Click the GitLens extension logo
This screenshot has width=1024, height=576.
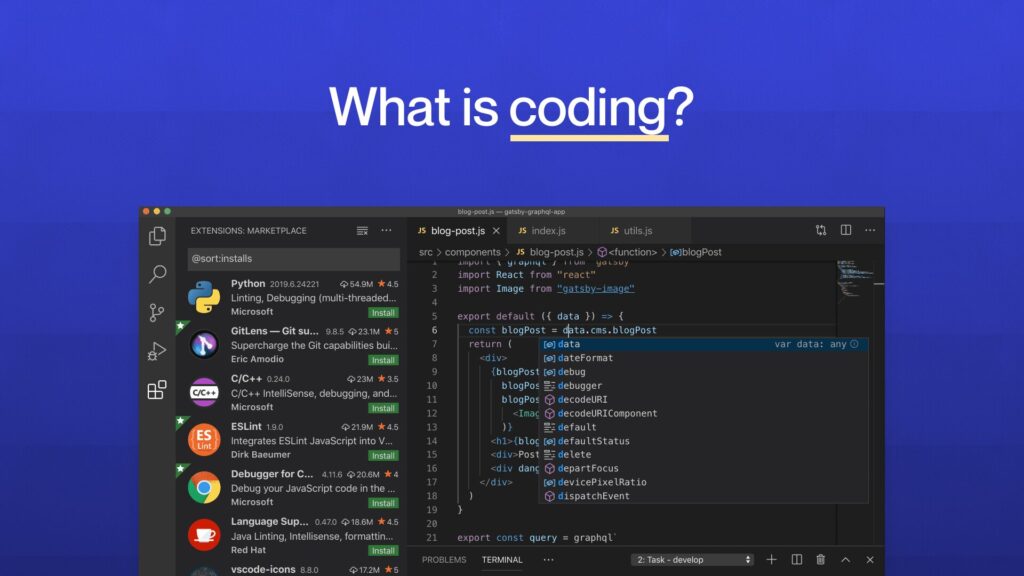204,344
